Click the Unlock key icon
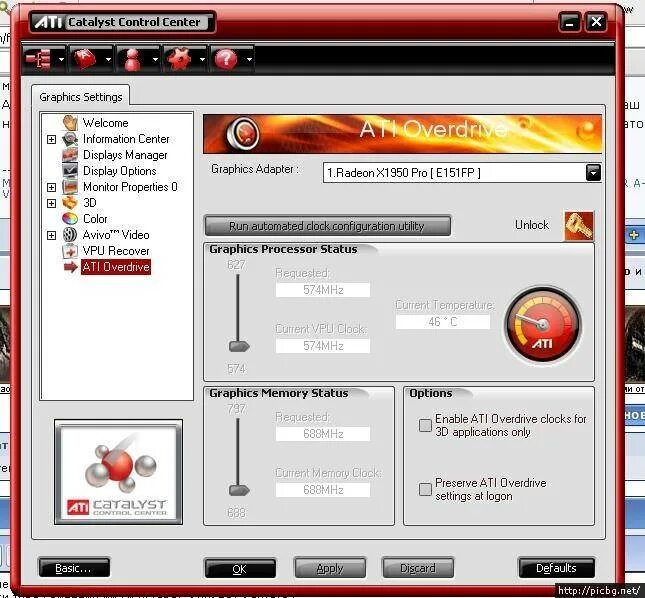645x598 pixels. pos(579,225)
